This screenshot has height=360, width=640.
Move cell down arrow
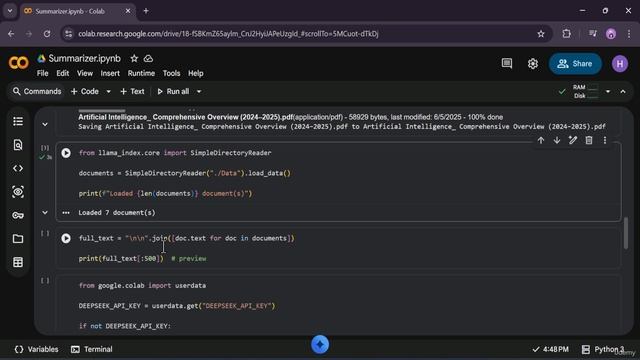pos(557,140)
